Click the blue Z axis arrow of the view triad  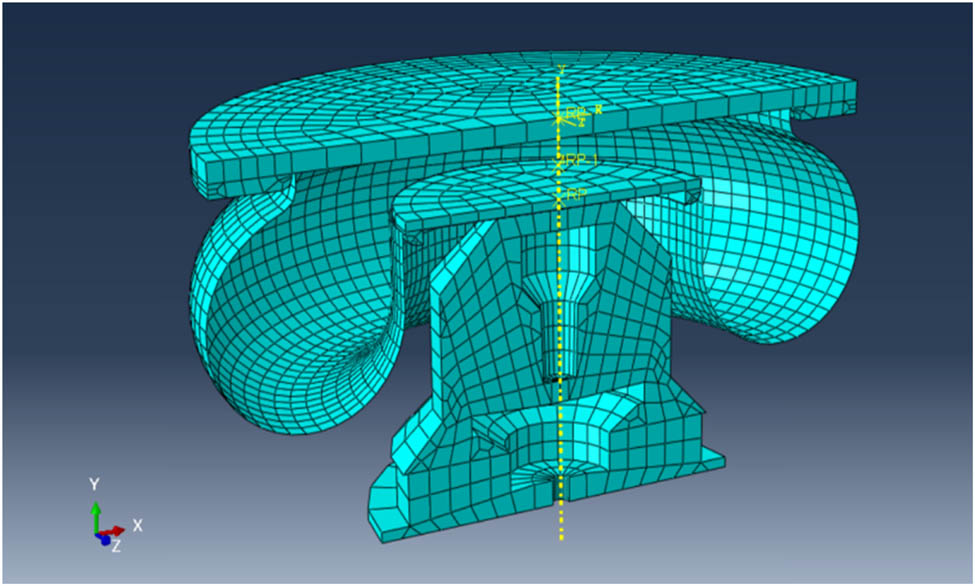[x=105, y=540]
